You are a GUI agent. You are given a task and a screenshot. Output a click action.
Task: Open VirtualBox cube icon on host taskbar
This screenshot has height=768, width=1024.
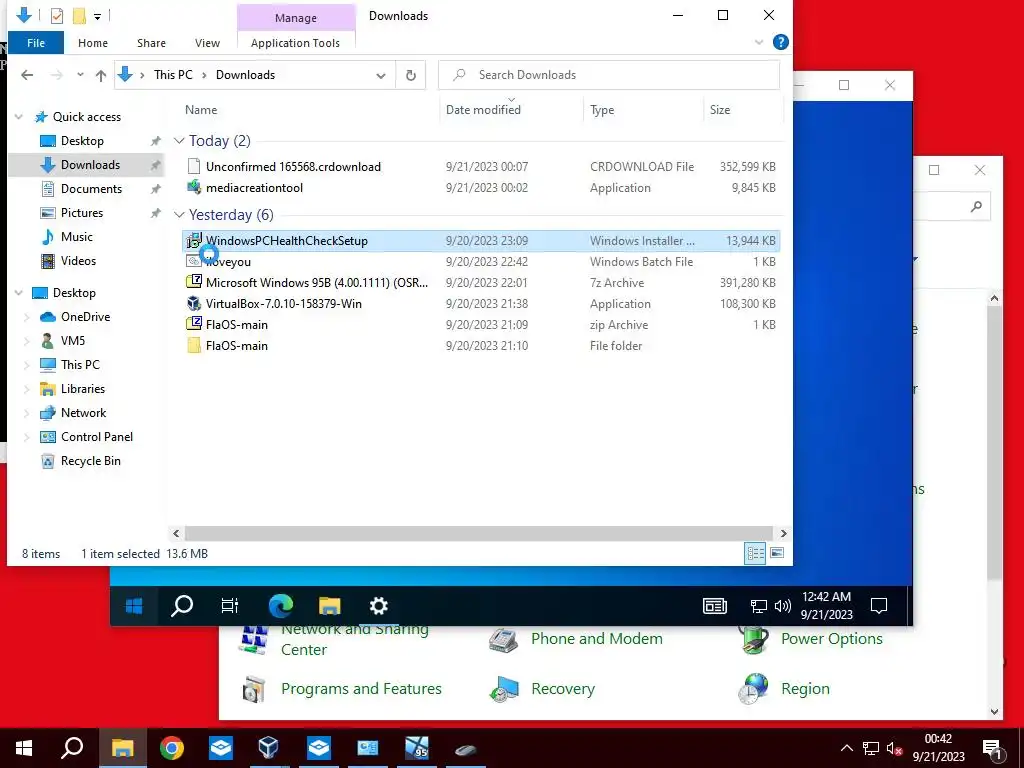pyautogui.click(x=268, y=748)
